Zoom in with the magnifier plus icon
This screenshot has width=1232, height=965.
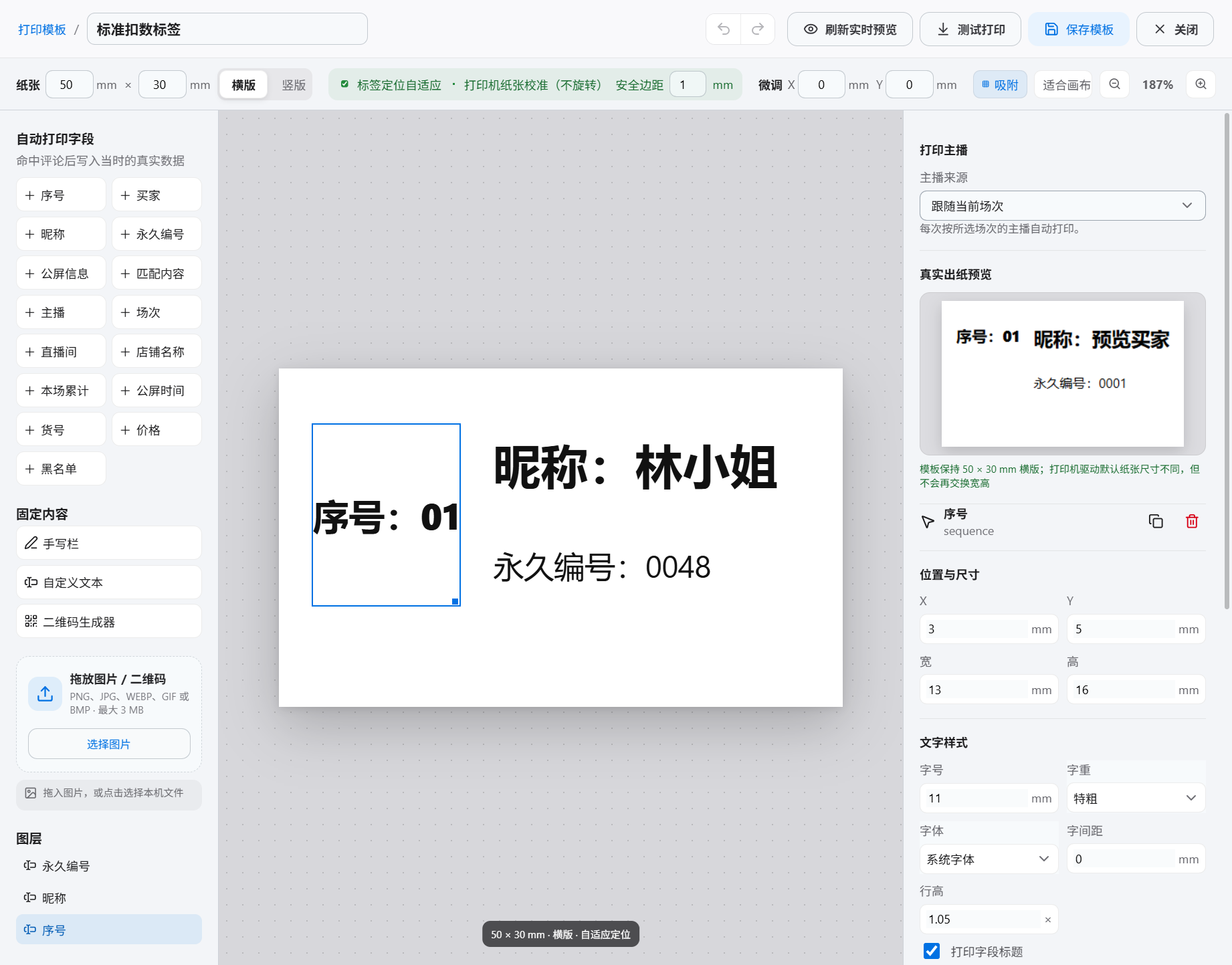[1201, 84]
